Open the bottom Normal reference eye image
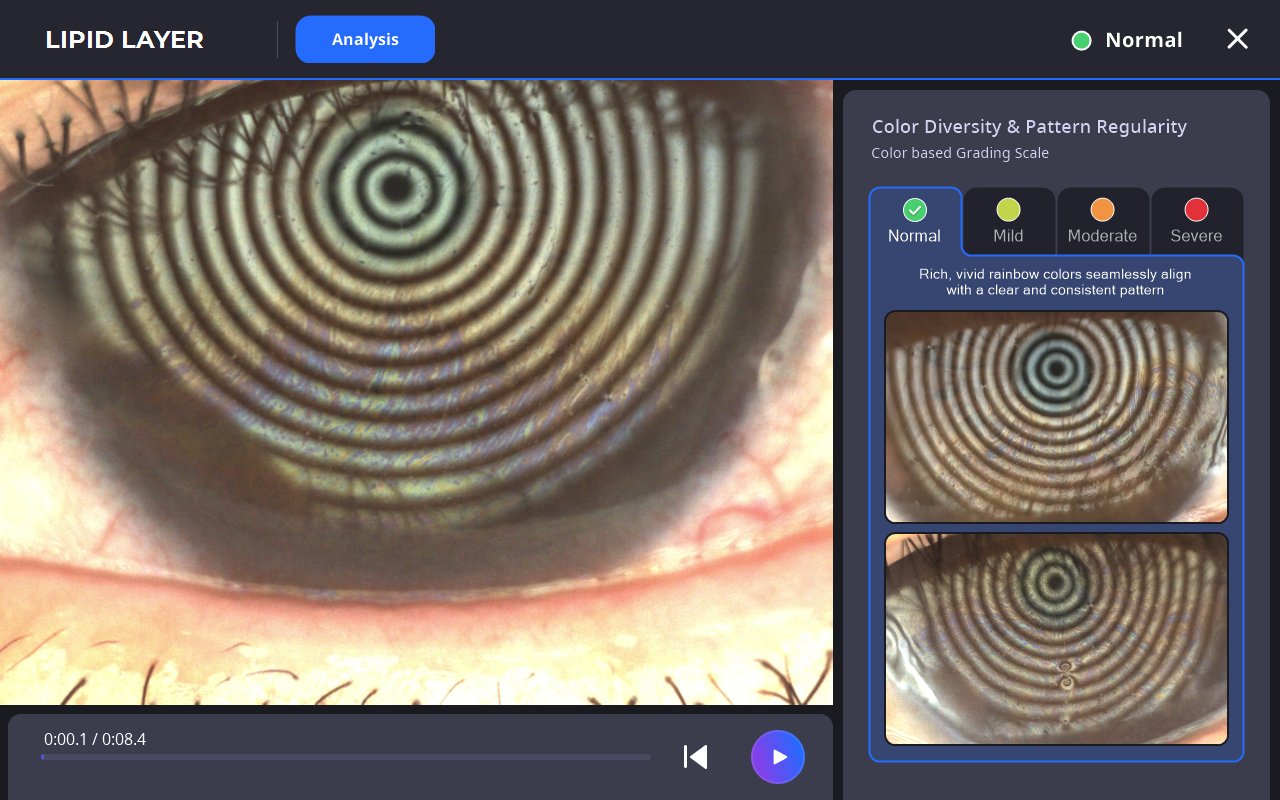Viewport: 1280px width, 800px height. [1056, 639]
